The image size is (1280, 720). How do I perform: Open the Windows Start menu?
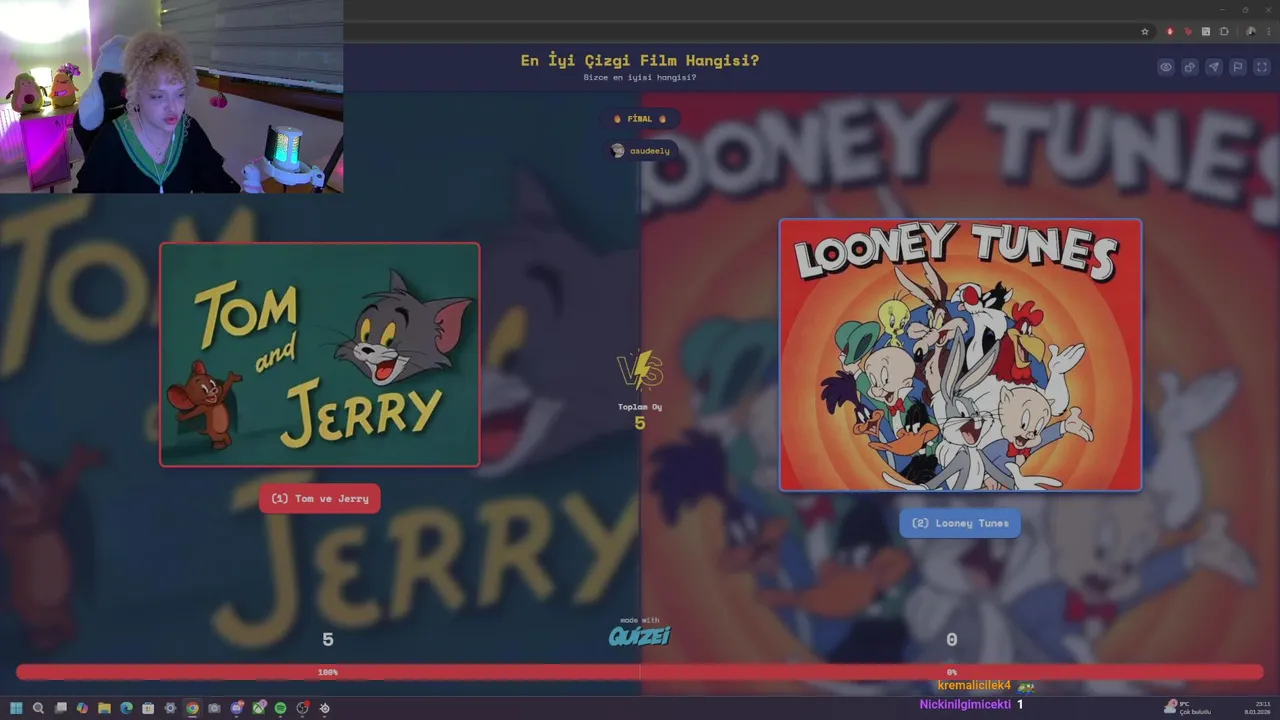[16, 708]
